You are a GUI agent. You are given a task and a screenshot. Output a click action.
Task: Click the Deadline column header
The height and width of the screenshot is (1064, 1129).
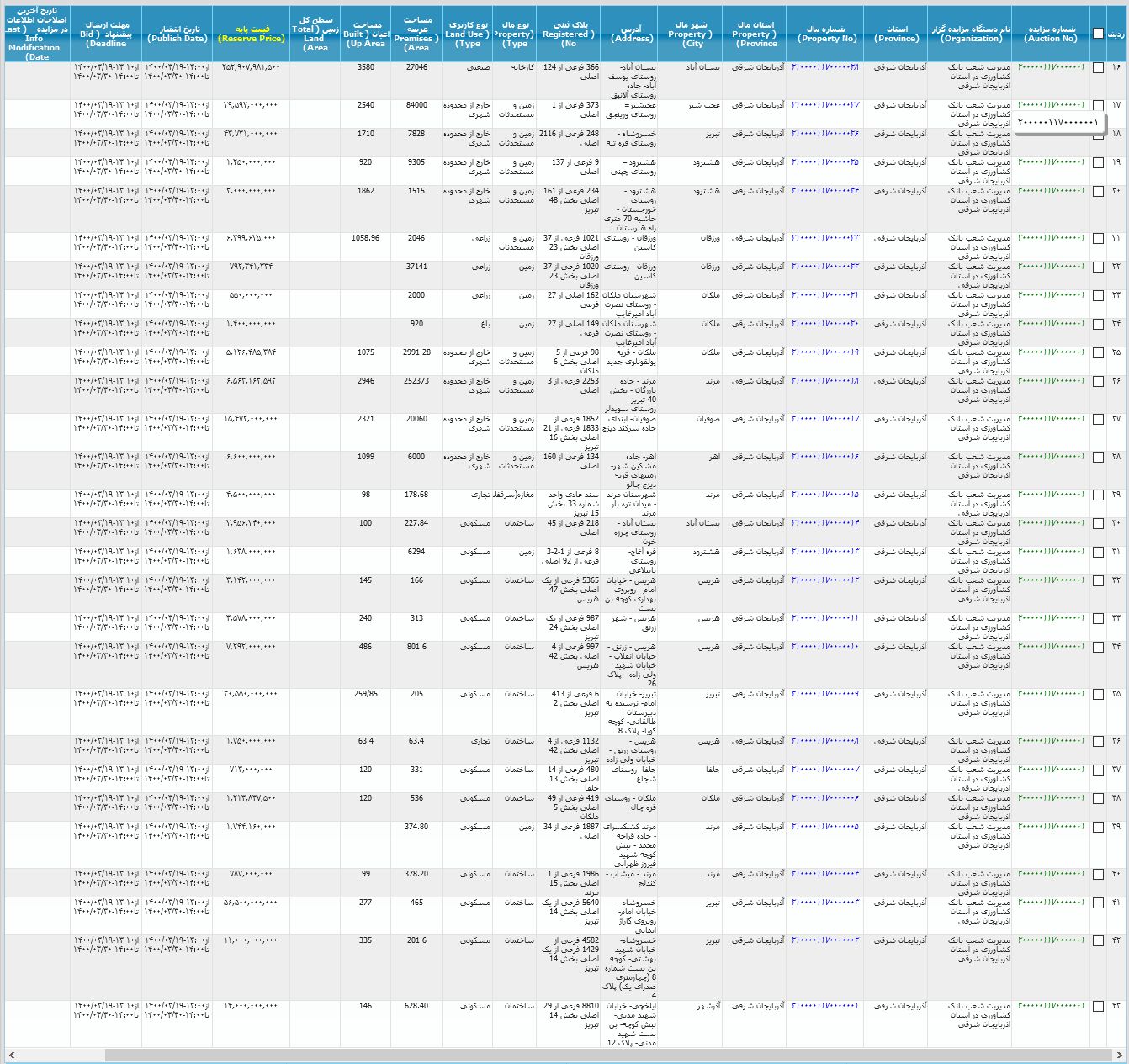tap(105, 34)
